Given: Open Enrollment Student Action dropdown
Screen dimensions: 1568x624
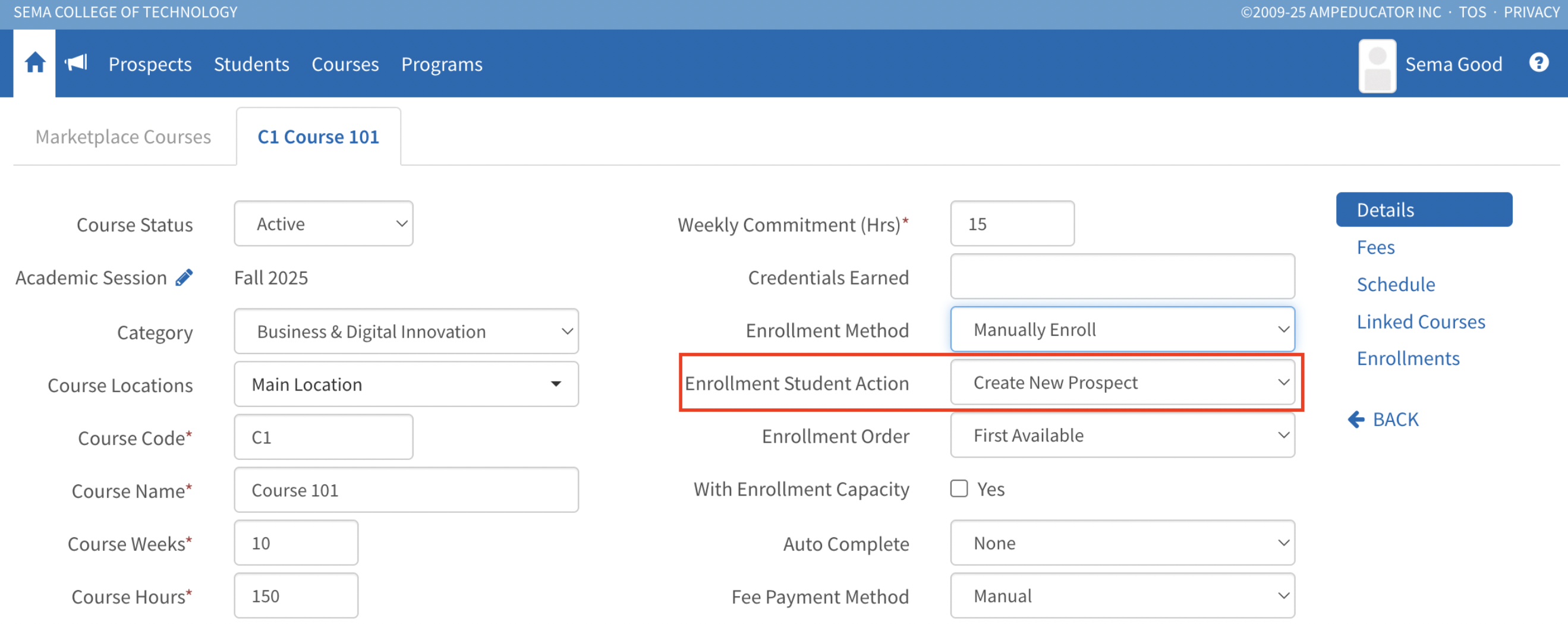Looking at the screenshot, I should pos(1122,382).
